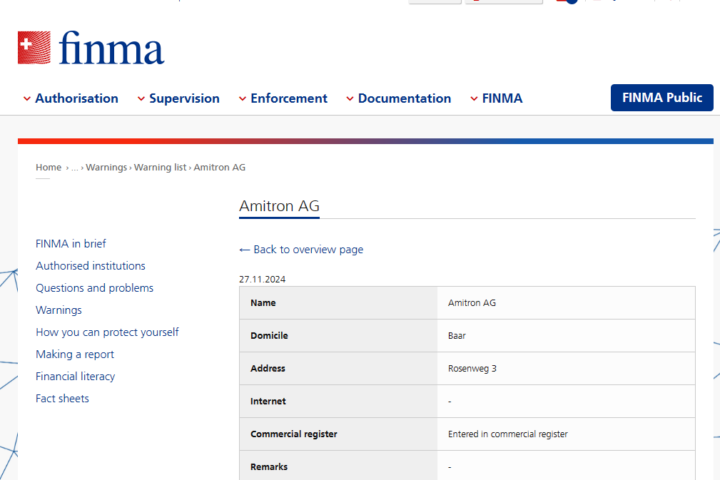
Task: Open FINMA in brief sidebar link
Action: (x=71, y=243)
